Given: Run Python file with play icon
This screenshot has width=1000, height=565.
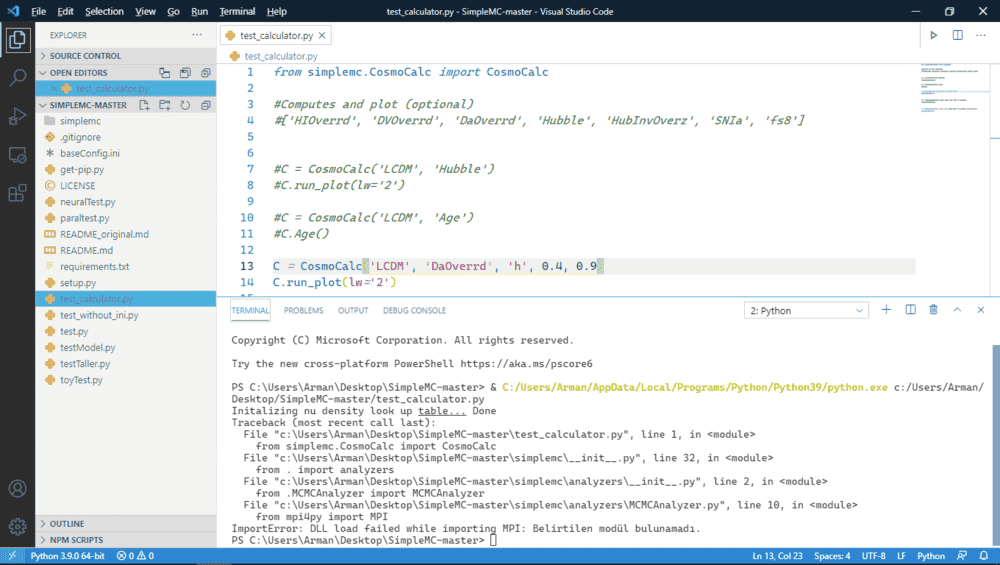Looking at the screenshot, I should [x=934, y=35].
